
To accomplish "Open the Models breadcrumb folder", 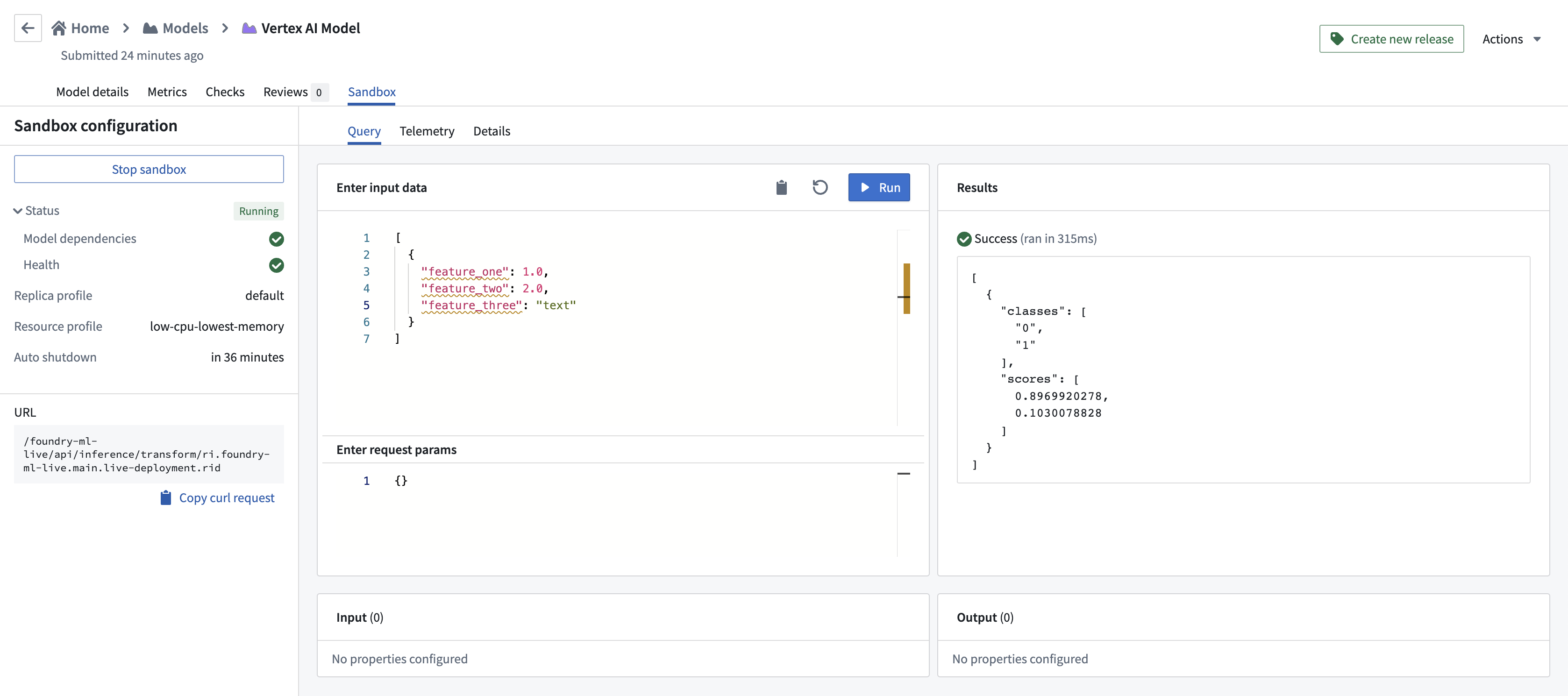I will tap(175, 28).
